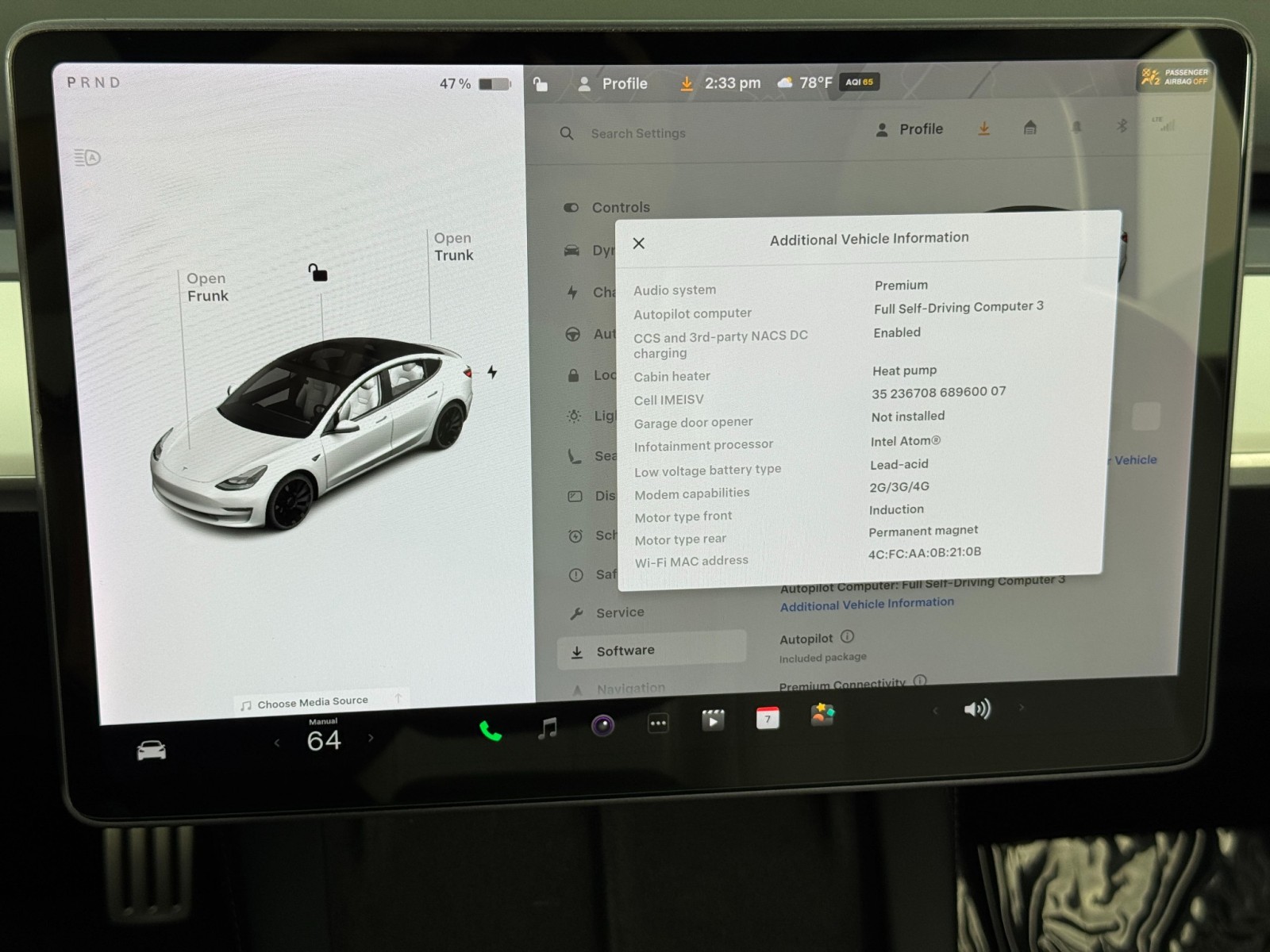Toggle the door lock icon above car

point(317,273)
